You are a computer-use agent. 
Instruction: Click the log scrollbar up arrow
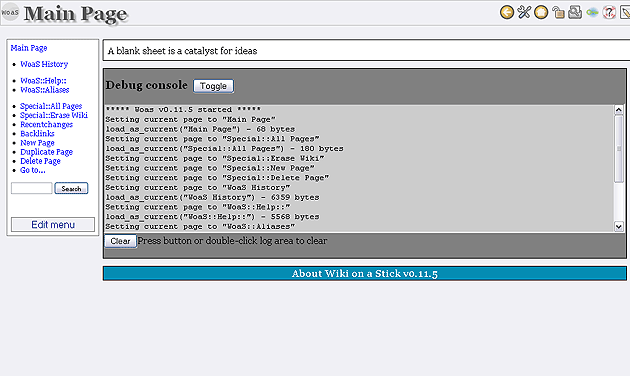click(x=619, y=110)
